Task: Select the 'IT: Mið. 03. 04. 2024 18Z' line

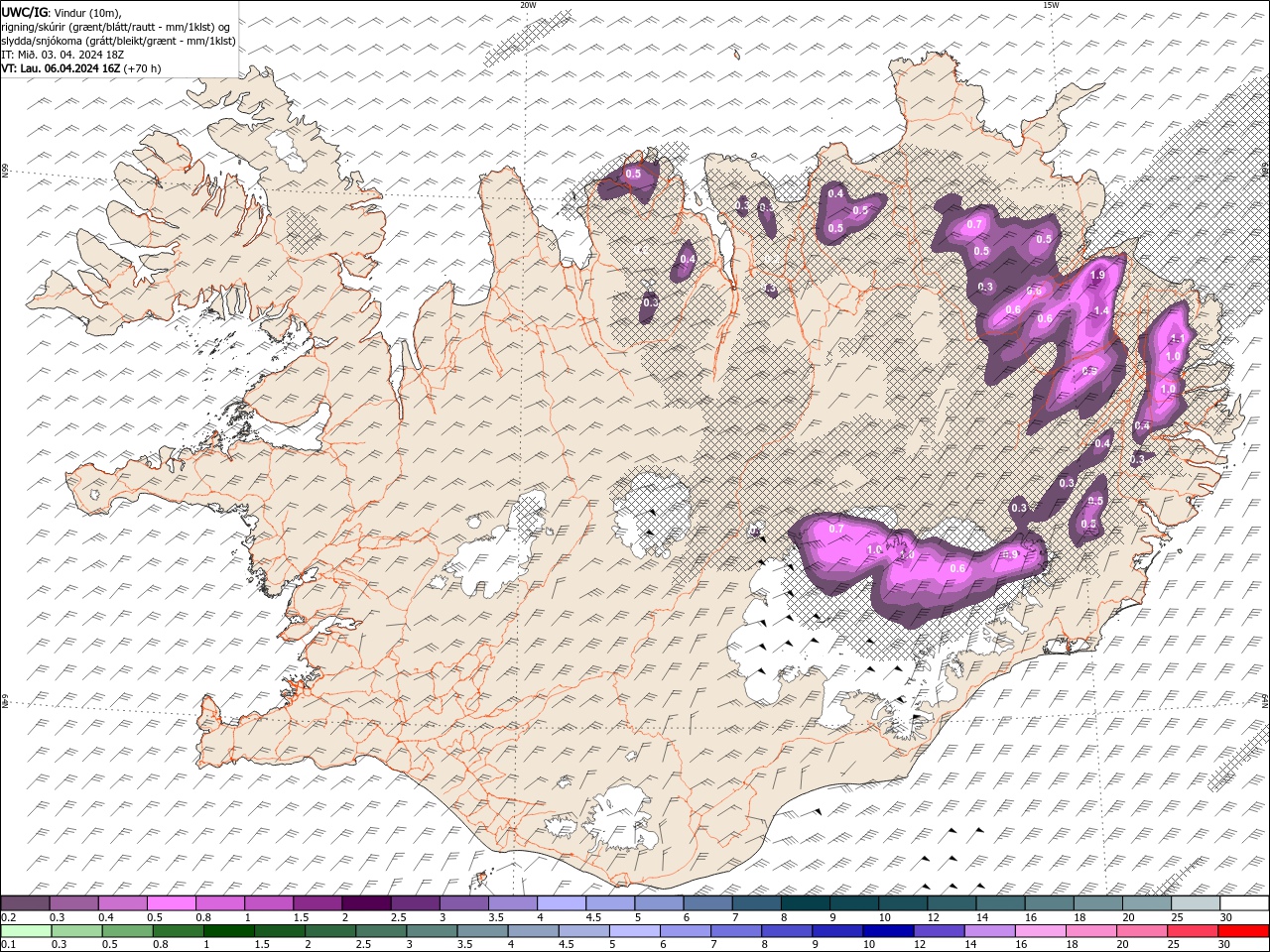Action: (x=62, y=55)
